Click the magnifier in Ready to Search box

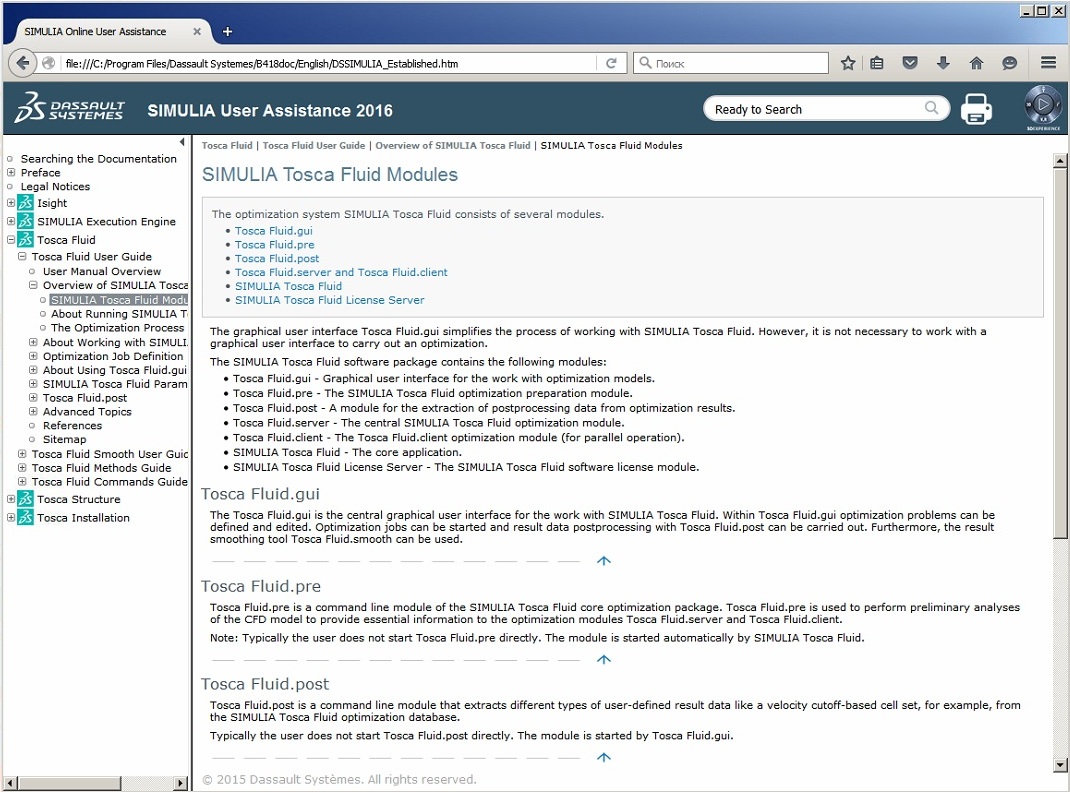(x=932, y=109)
